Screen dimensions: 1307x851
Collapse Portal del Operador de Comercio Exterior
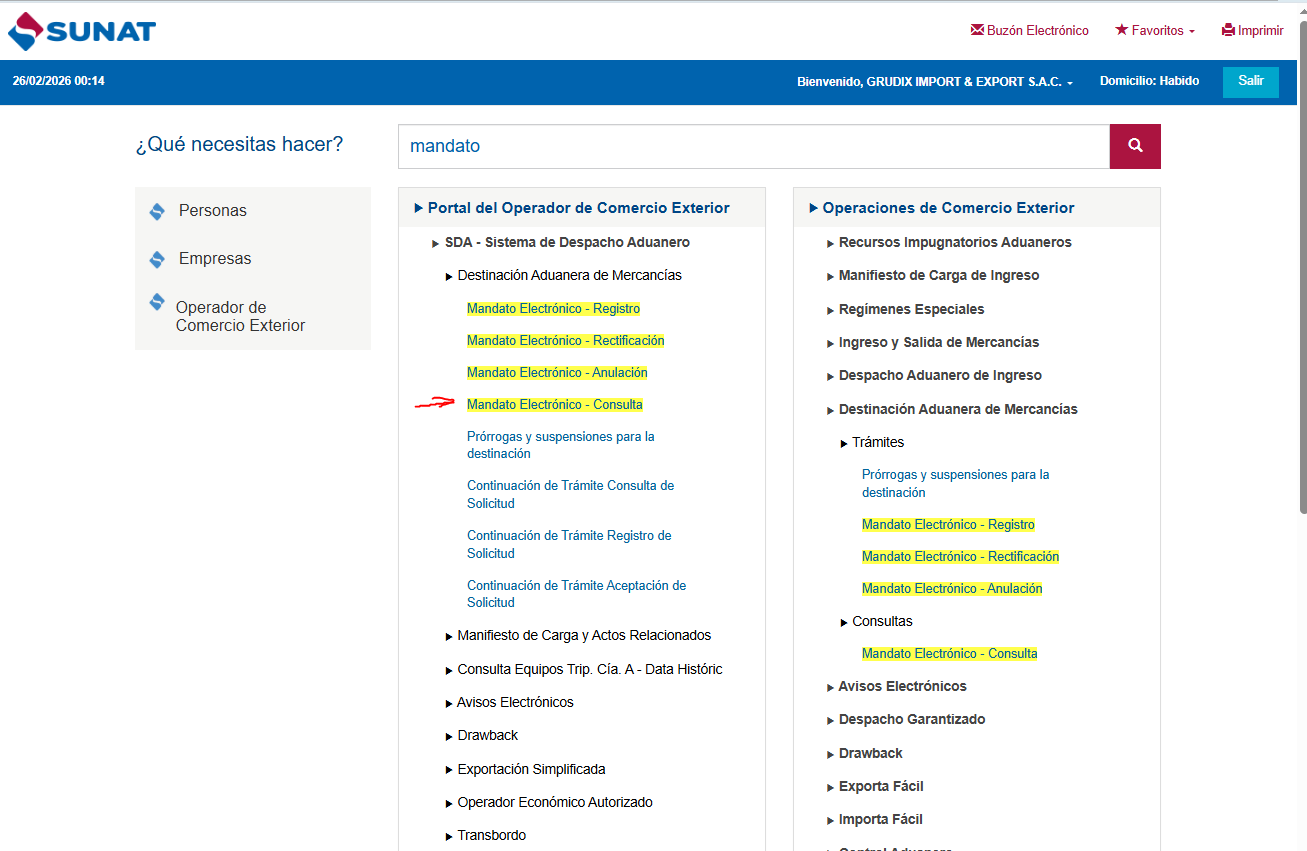tap(572, 208)
